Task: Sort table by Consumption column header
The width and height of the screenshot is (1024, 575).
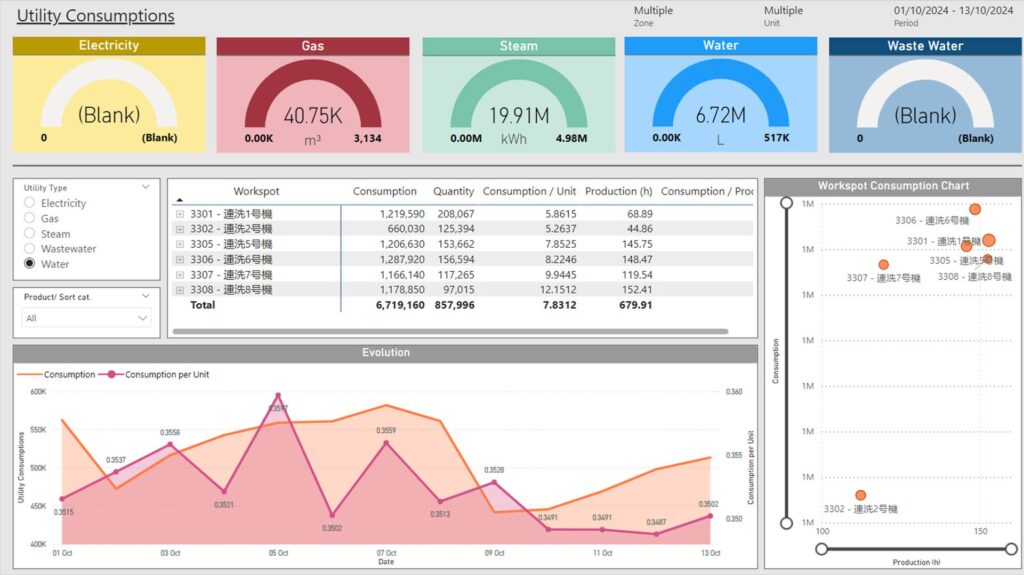Action: pos(384,191)
